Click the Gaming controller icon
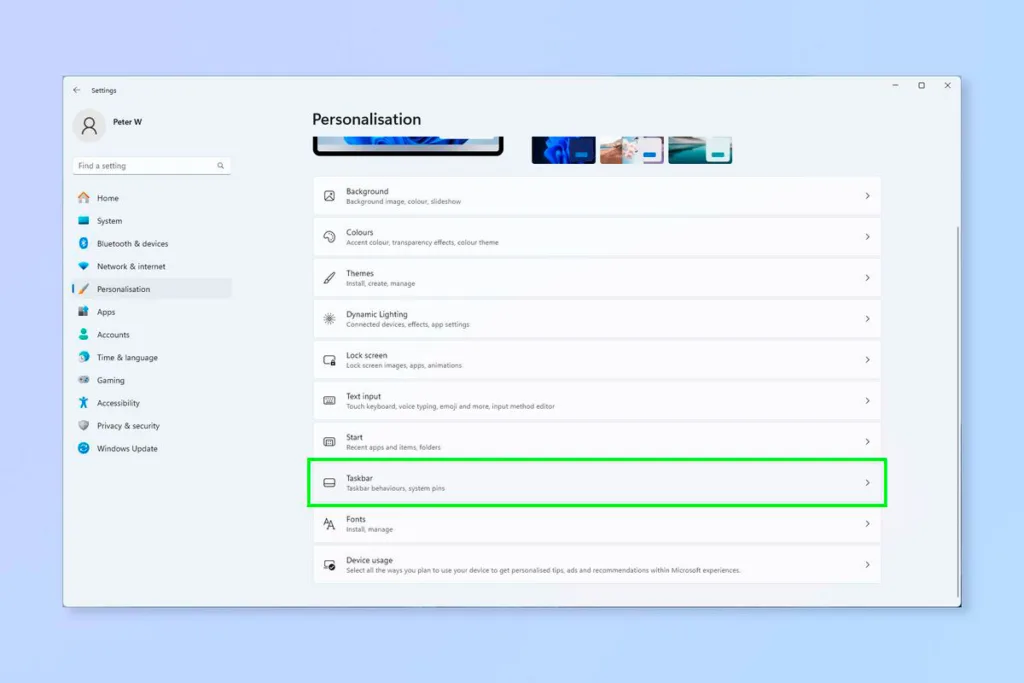 coord(84,379)
